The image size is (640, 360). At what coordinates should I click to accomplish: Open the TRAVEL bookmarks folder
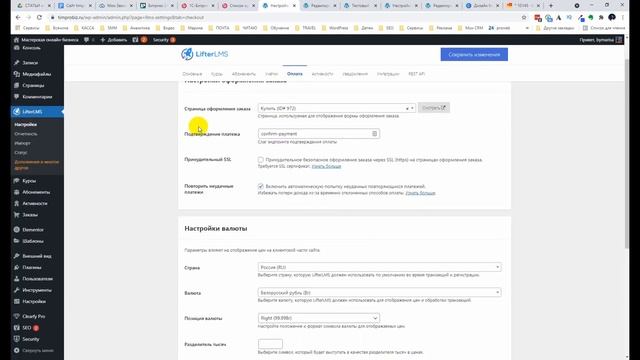click(305, 28)
